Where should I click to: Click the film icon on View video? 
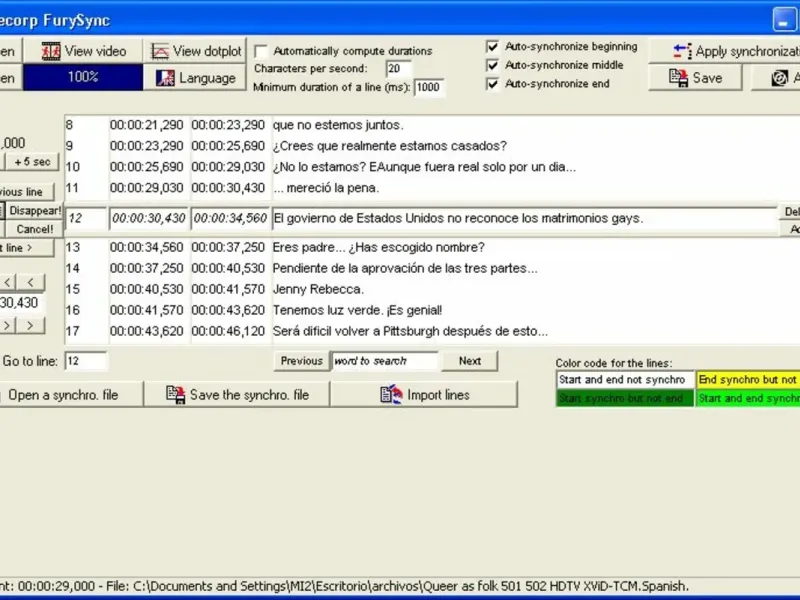tap(51, 52)
